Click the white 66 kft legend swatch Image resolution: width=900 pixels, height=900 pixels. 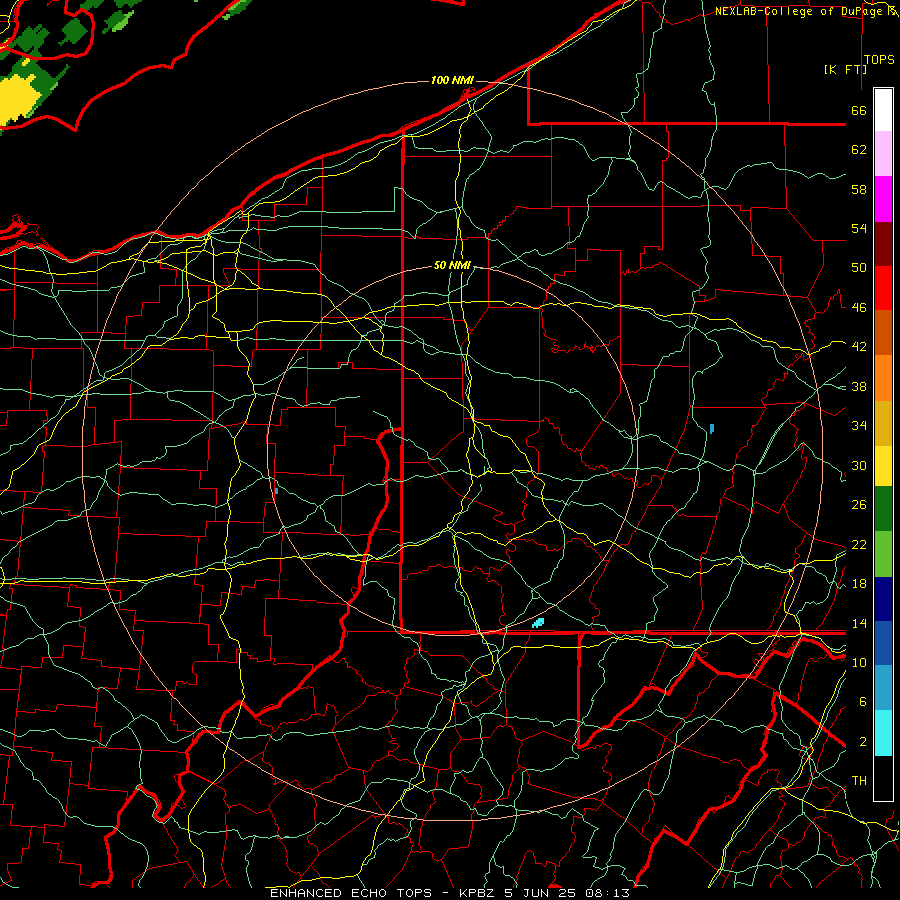[883, 110]
